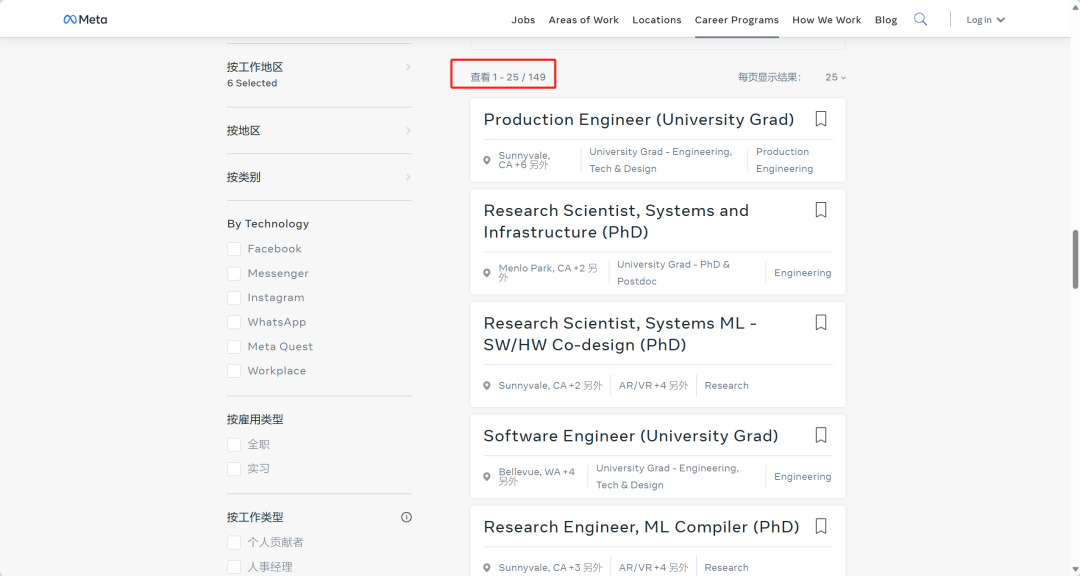Image resolution: width=1080 pixels, height=576 pixels.
Task: Check the 实习 employment type
Action: tap(234, 469)
